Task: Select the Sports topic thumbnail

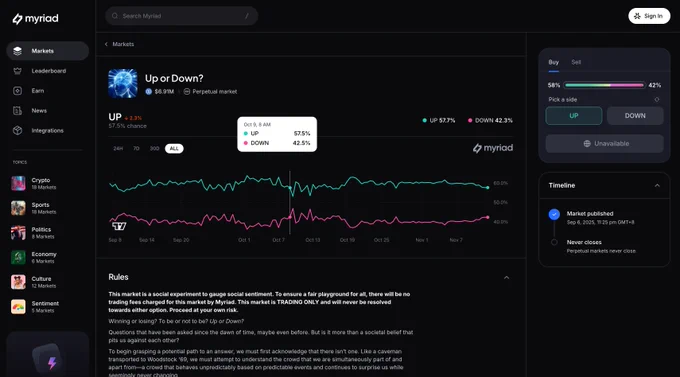Action: (18, 208)
